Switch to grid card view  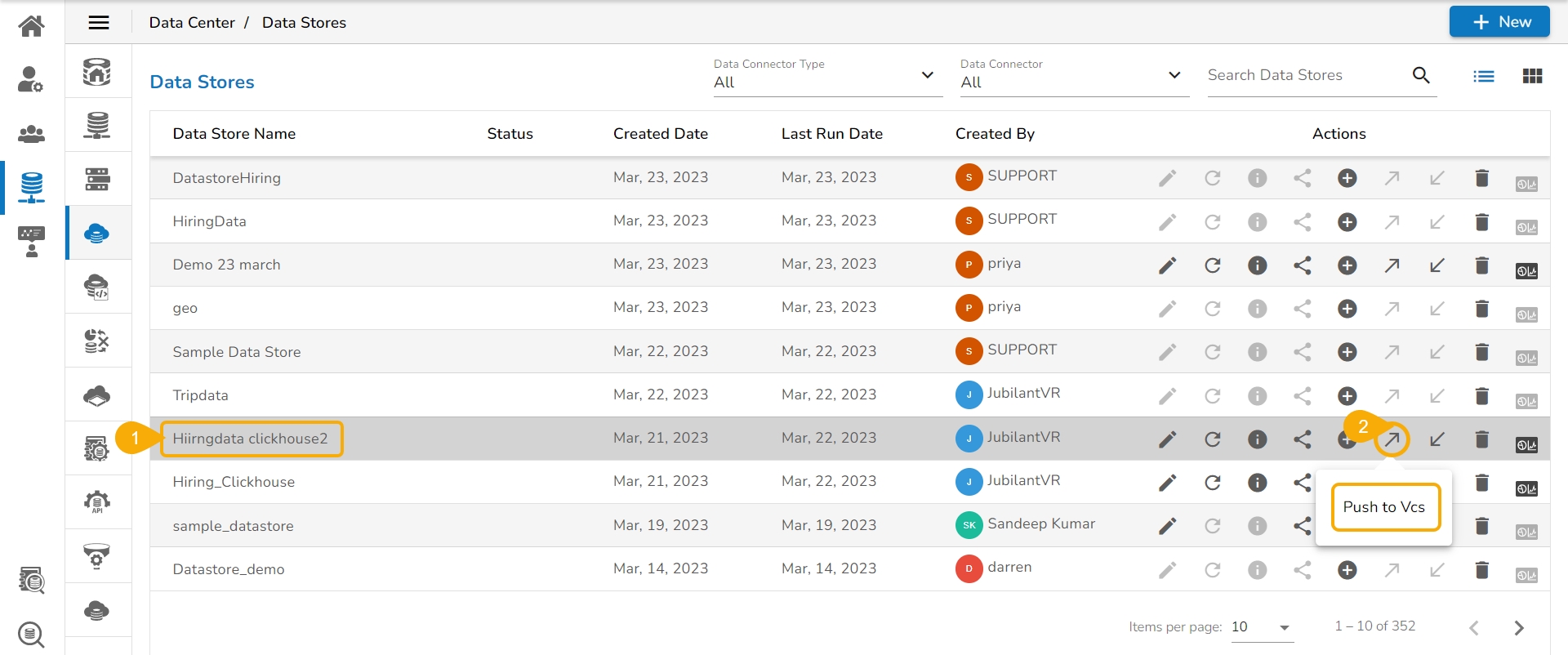pos(1532,76)
